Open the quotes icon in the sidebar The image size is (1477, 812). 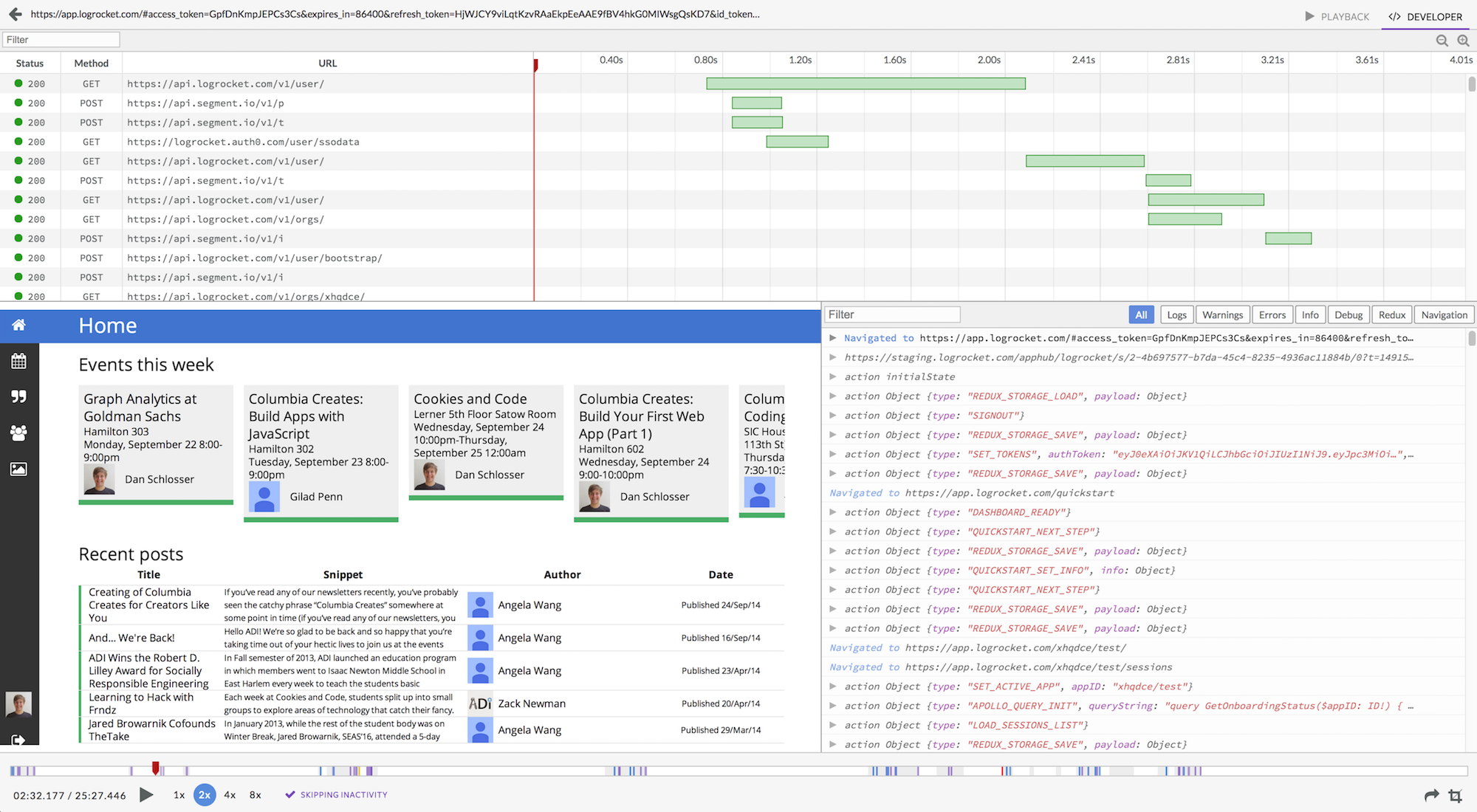(x=19, y=396)
